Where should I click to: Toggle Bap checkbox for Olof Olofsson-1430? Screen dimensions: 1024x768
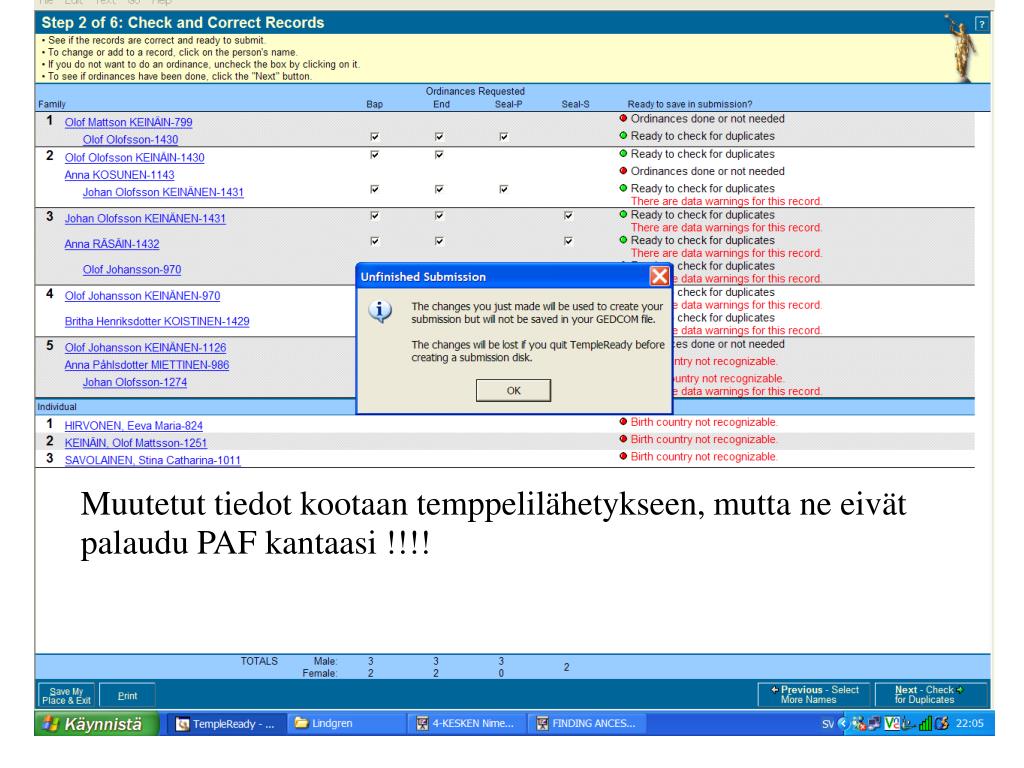(x=374, y=136)
